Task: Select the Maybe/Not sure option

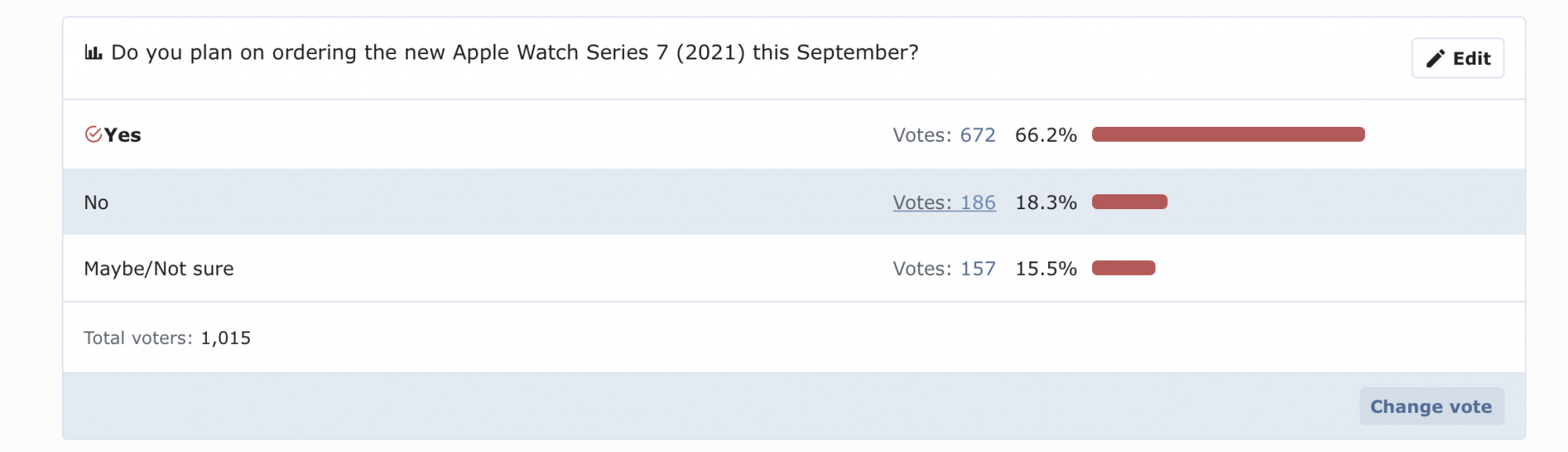Action: 158,269
